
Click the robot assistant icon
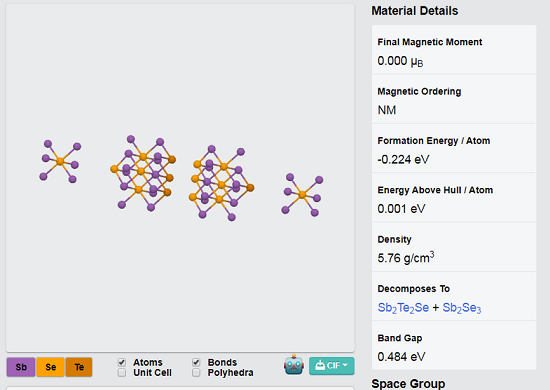(x=294, y=365)
